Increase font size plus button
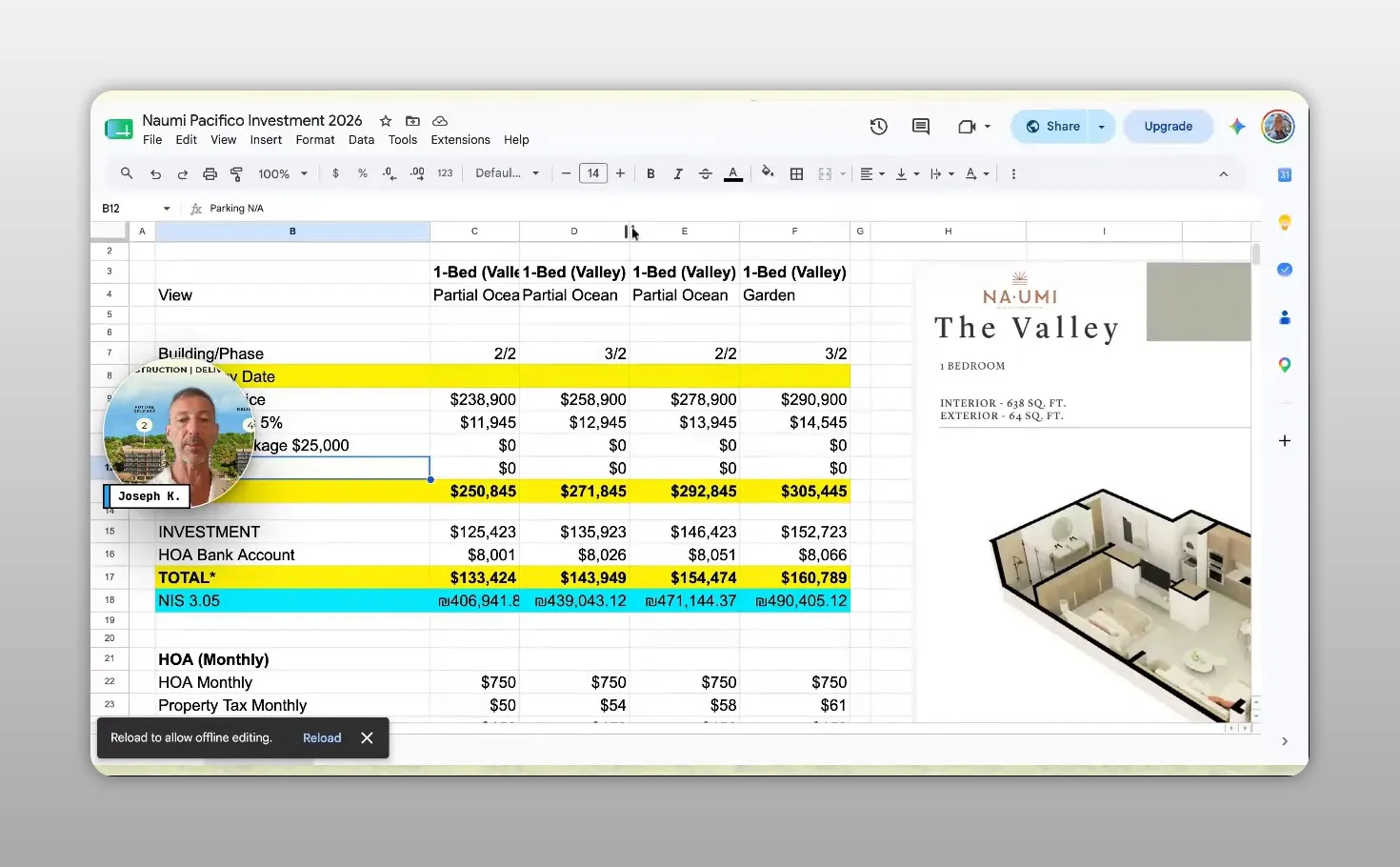This screenshot has width=1400, height=867. [x=620, y=173]
